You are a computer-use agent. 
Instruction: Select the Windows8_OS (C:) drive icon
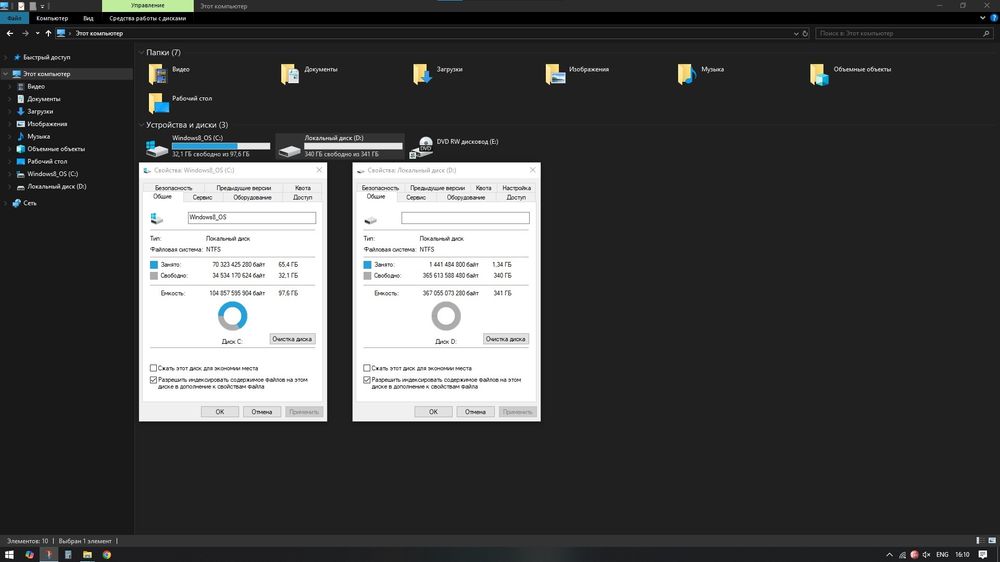point(157,149)
